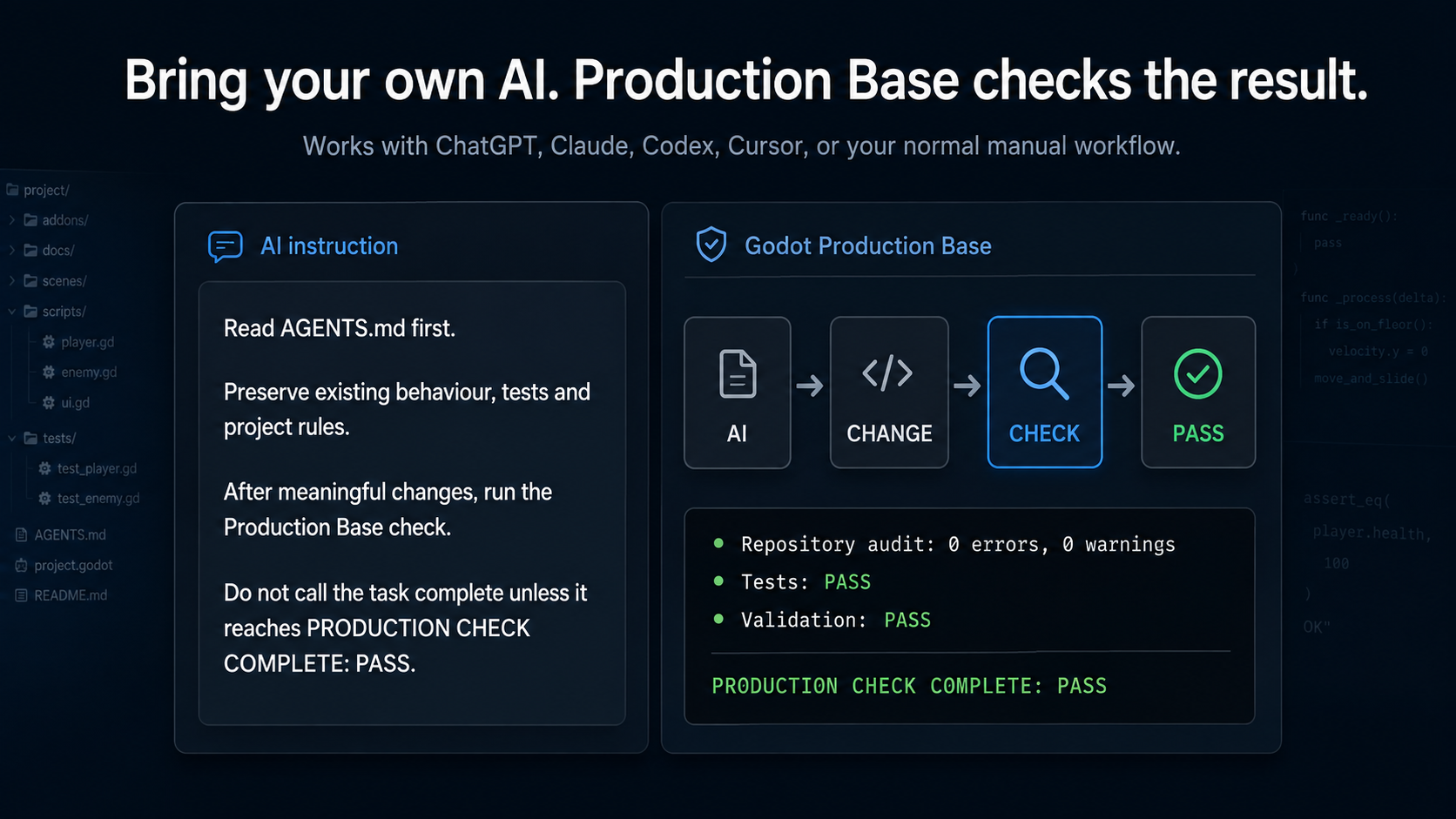Expand the docs/ folder chevron

point(12,251)
